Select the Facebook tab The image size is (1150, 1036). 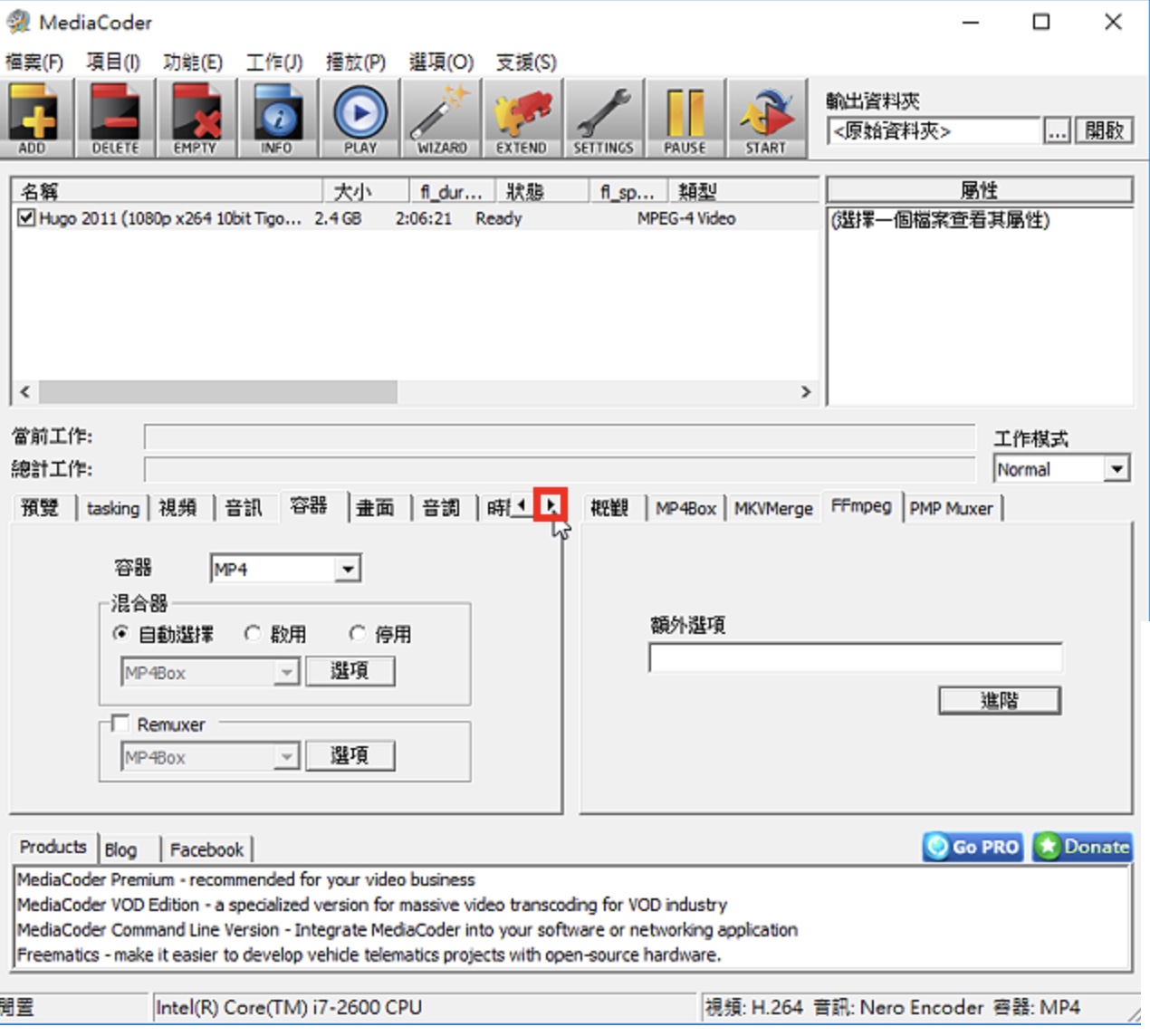click(x=206, y=849)
